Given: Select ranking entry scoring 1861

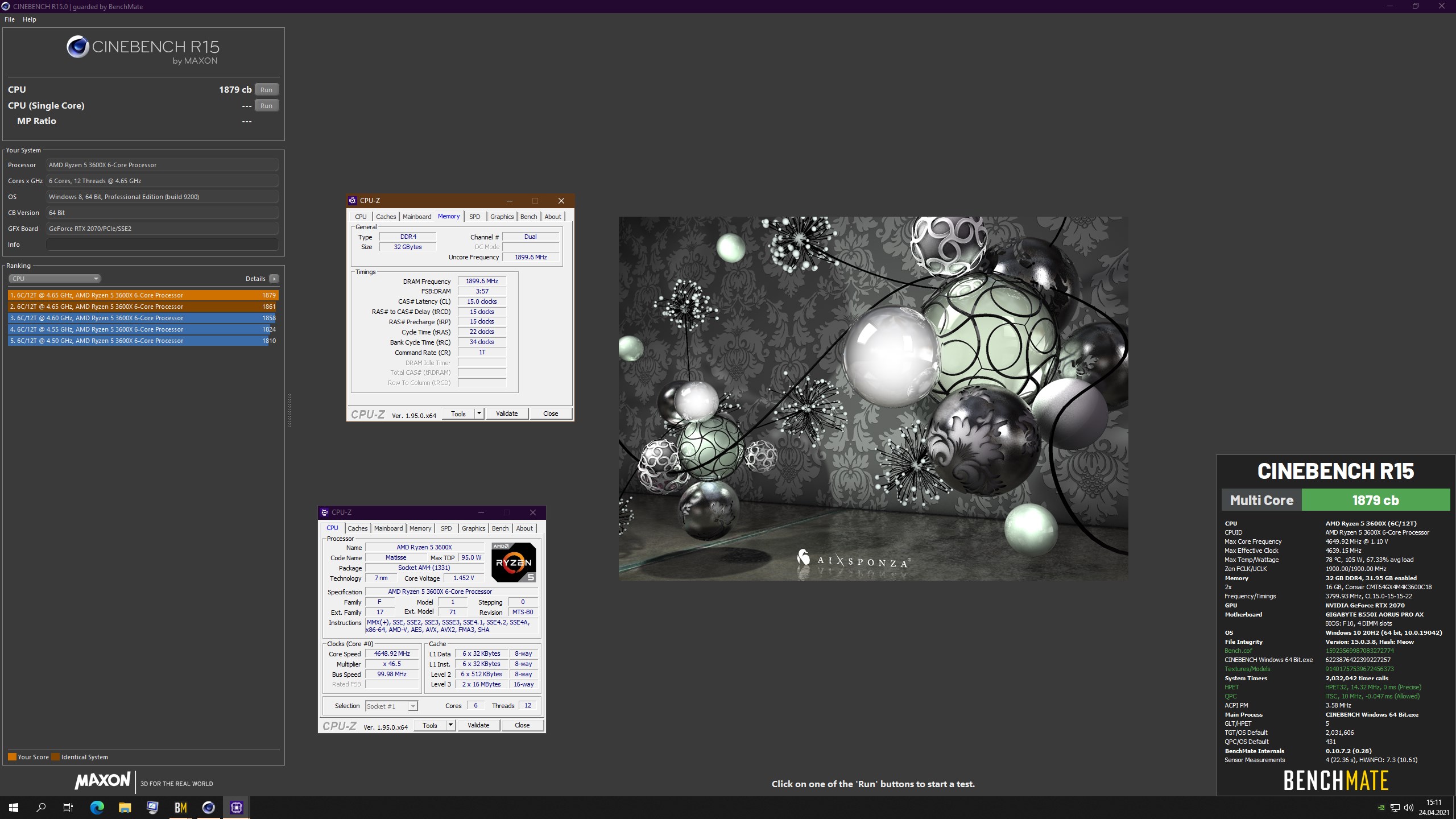Looking at the screenshot, I should pos(143,307).
